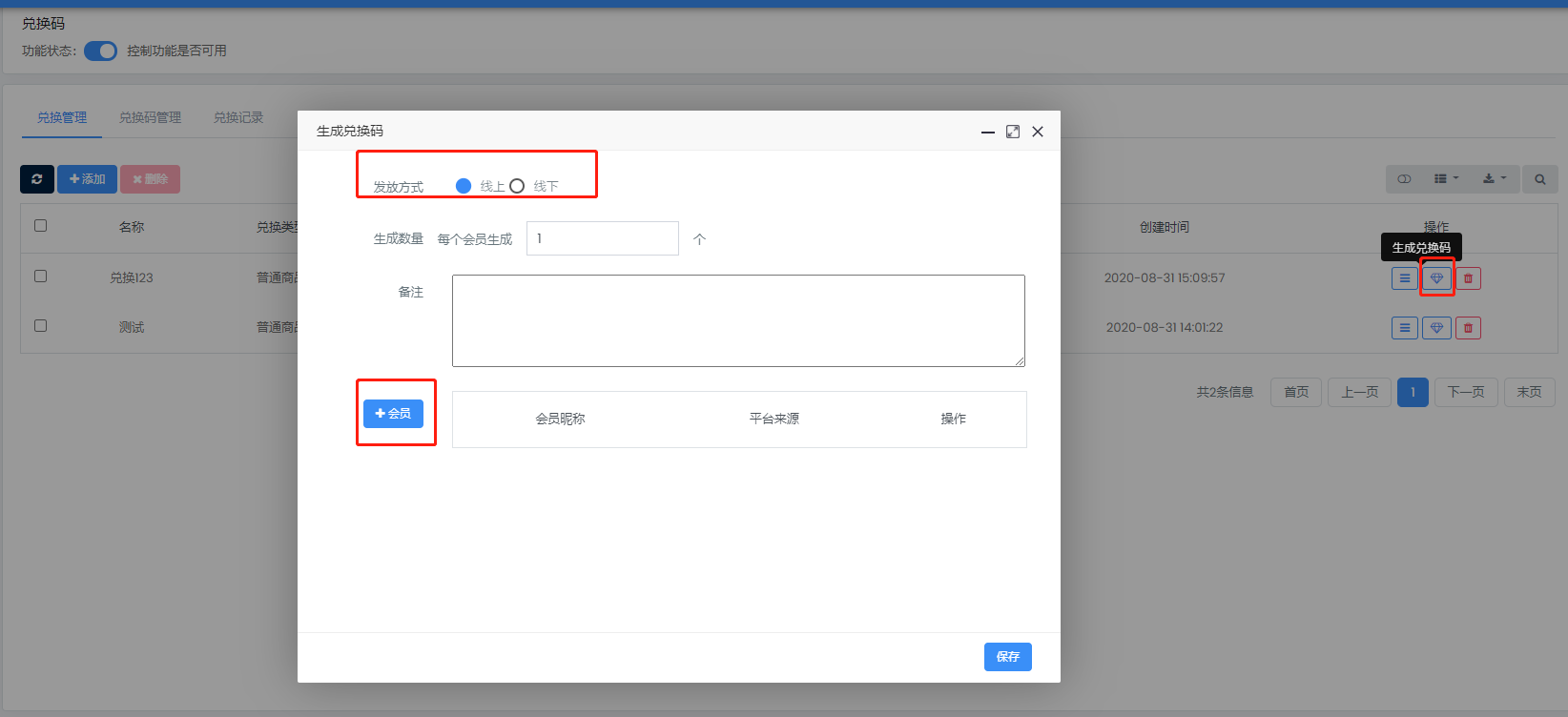Go to 下一页 next page
The width and height of the screenshot is (1568, 717).
point(1466,392)
